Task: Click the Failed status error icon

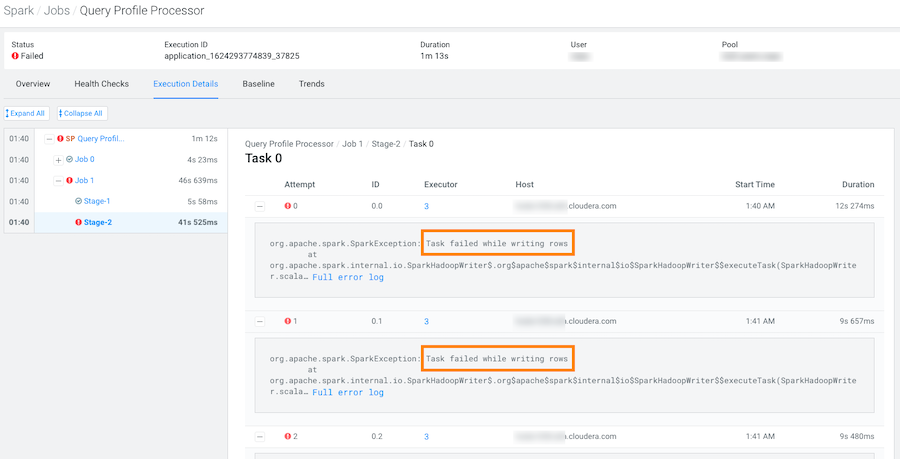Action: coord(15,56)
